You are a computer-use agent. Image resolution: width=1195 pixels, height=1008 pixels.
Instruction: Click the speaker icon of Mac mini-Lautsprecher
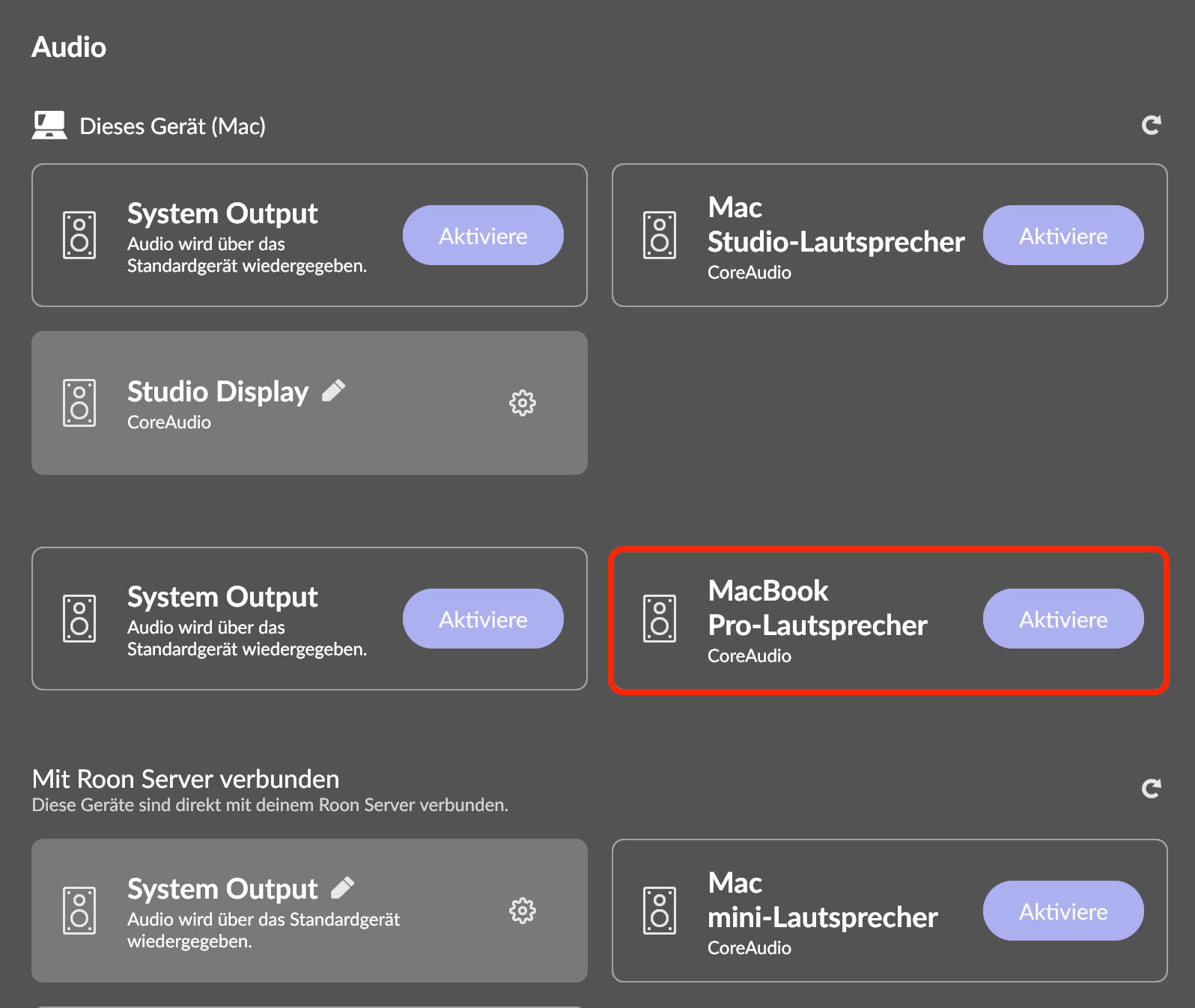tap(660, 911)
